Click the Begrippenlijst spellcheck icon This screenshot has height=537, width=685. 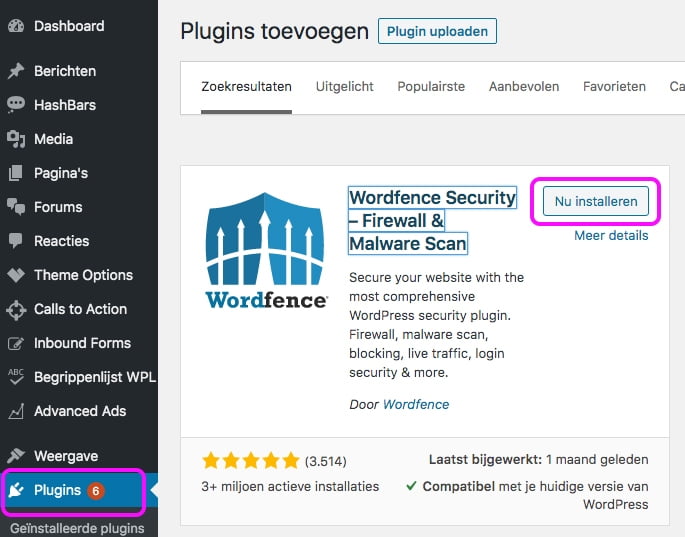coord(16,377)
